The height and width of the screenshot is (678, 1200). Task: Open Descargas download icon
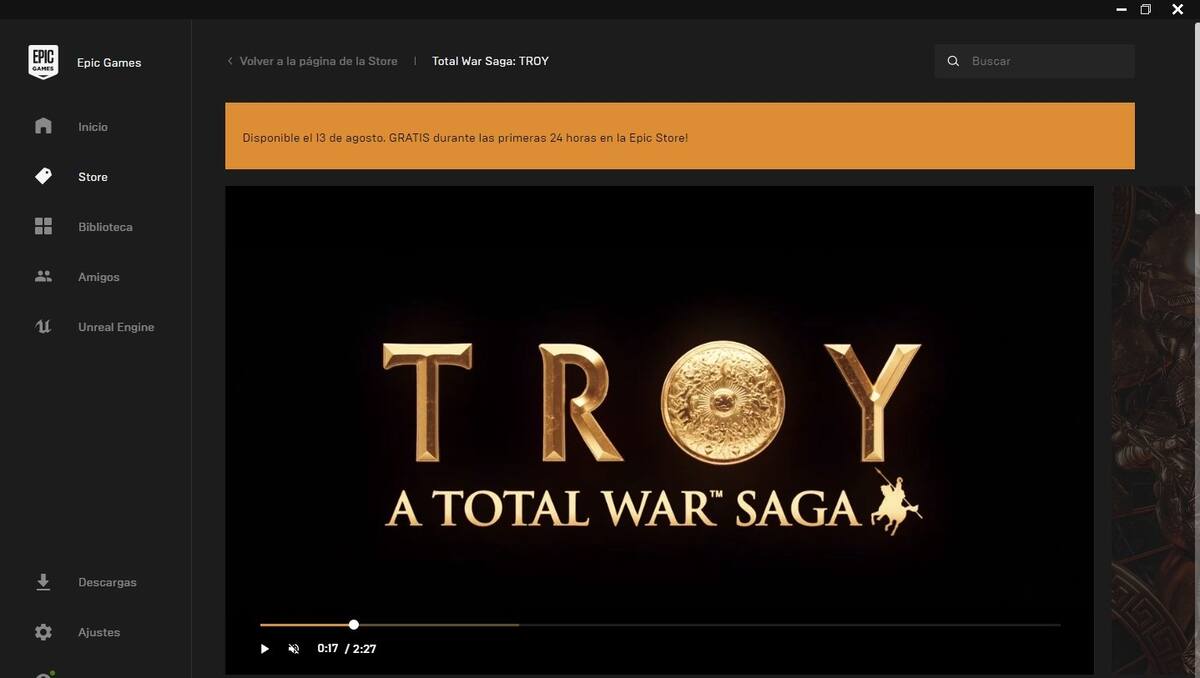coord(43,582)
